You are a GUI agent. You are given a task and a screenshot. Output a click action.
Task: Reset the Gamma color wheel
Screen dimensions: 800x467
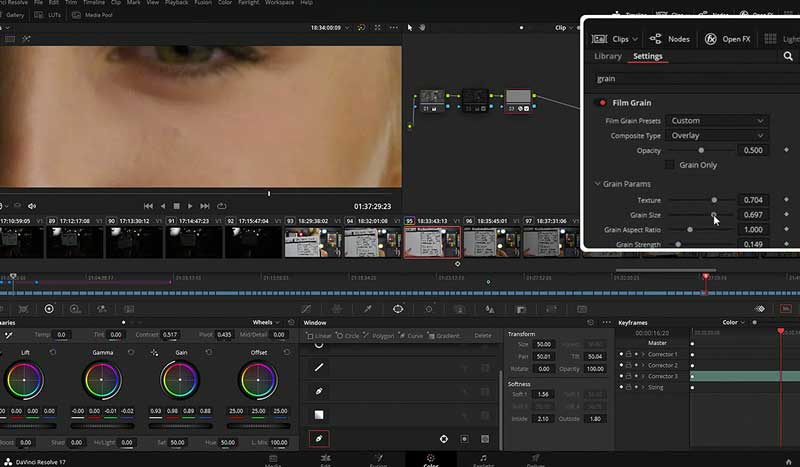click(x=131, y=352)
